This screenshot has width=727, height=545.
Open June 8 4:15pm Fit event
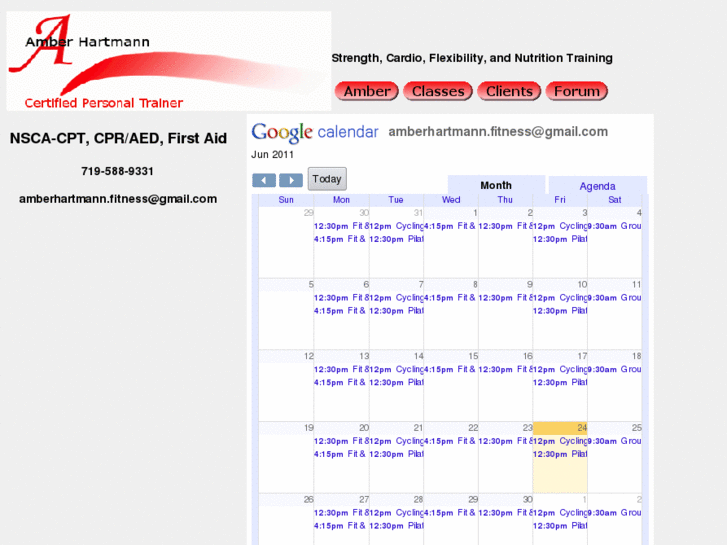click(x=450, y=298)
